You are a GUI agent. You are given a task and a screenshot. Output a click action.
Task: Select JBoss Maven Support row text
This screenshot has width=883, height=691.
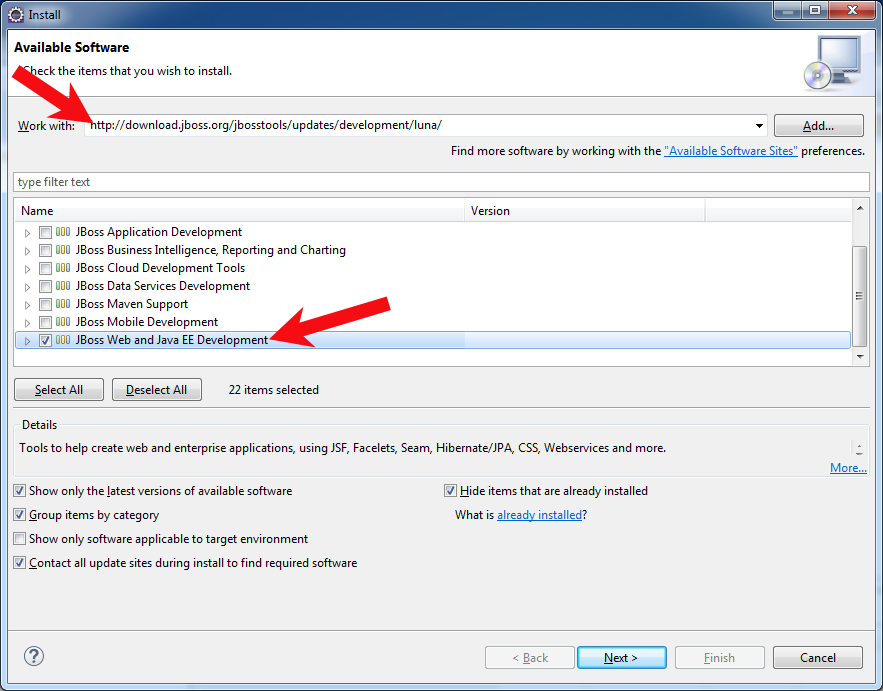click(x=132, y=304)
